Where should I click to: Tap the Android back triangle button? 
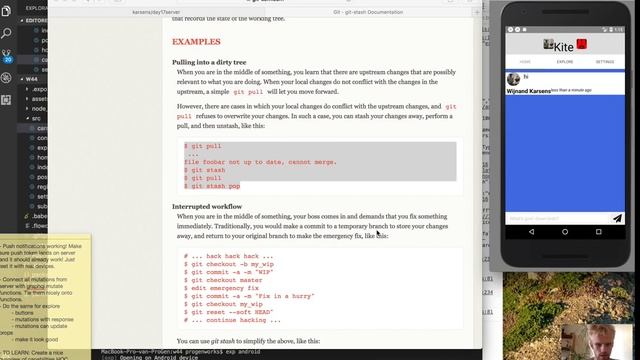tap(531, 232)
